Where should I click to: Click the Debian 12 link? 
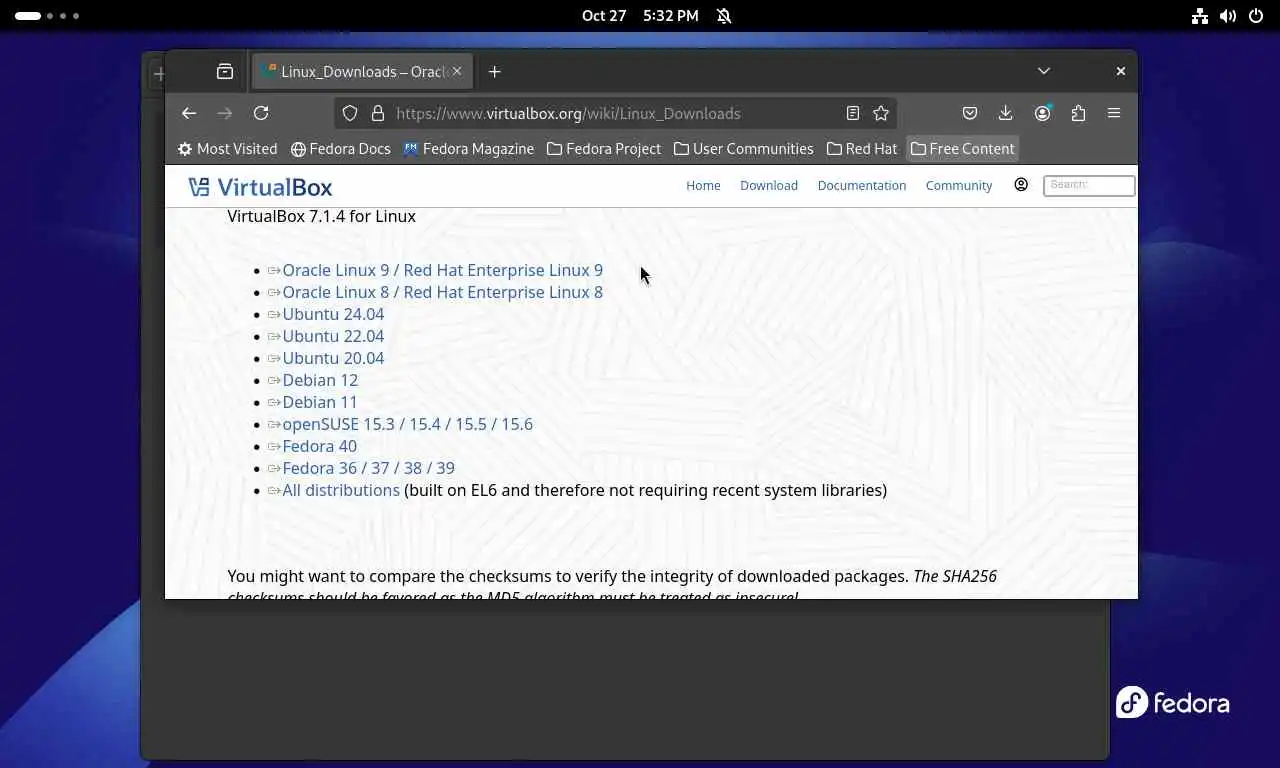[x=320, y=380]
